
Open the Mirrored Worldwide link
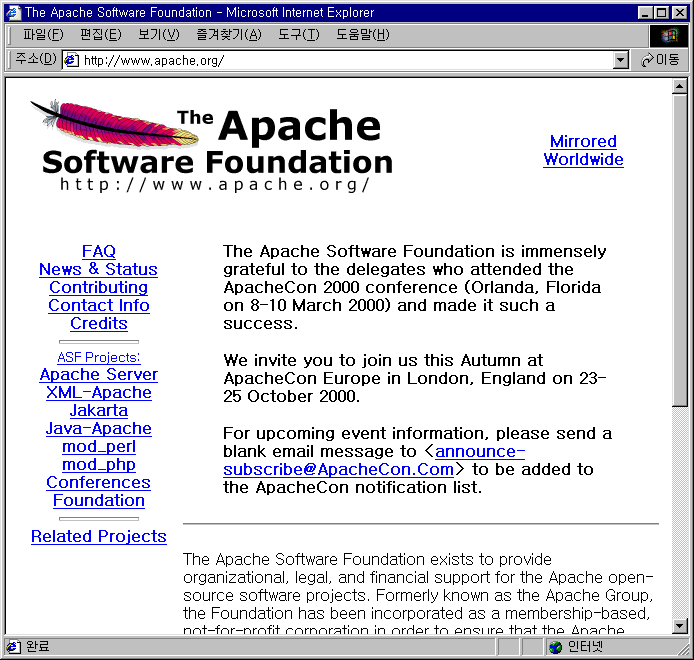[x=583, y=151]
